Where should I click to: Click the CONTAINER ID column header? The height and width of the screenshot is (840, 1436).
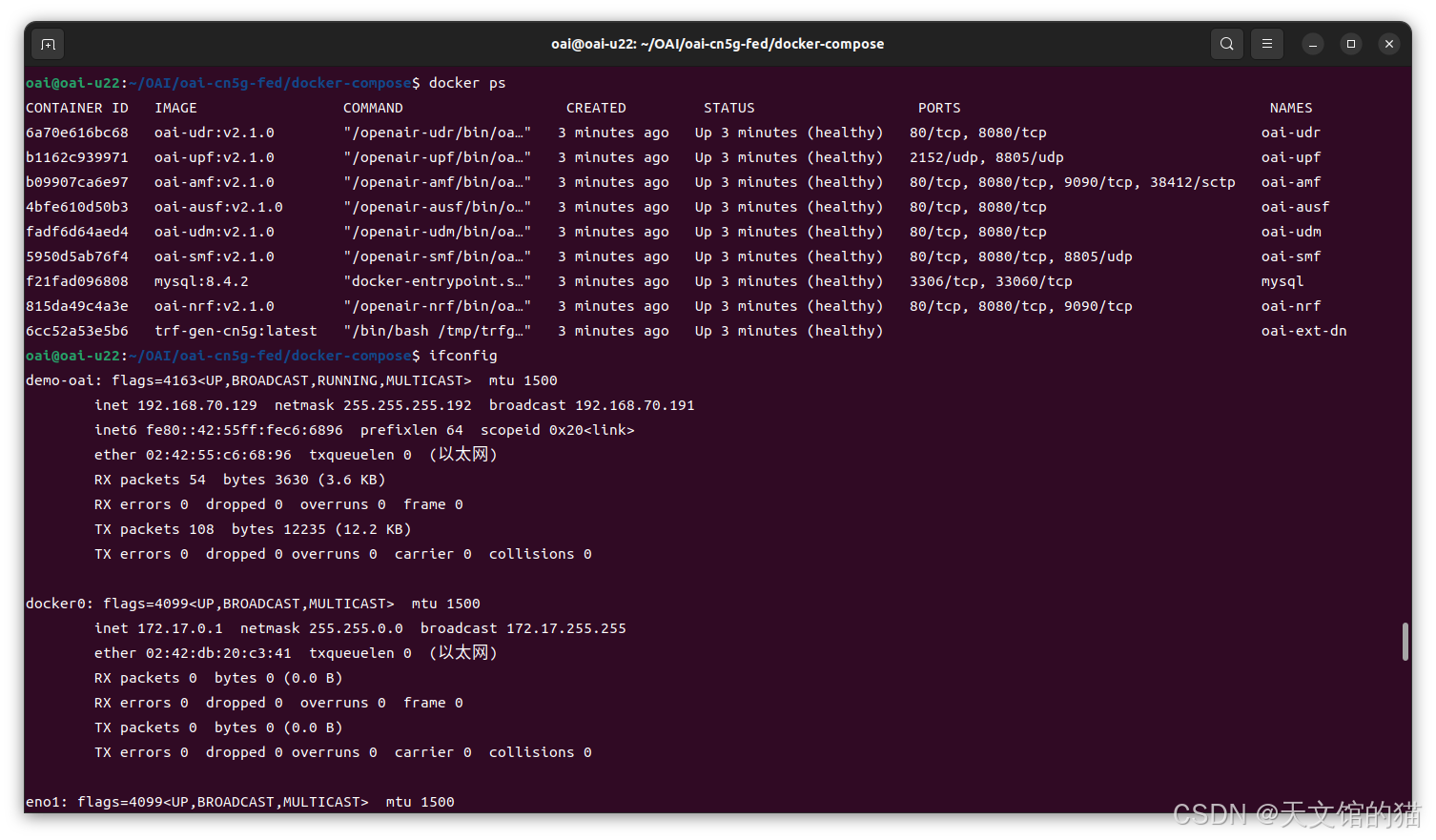click(77, 108)
